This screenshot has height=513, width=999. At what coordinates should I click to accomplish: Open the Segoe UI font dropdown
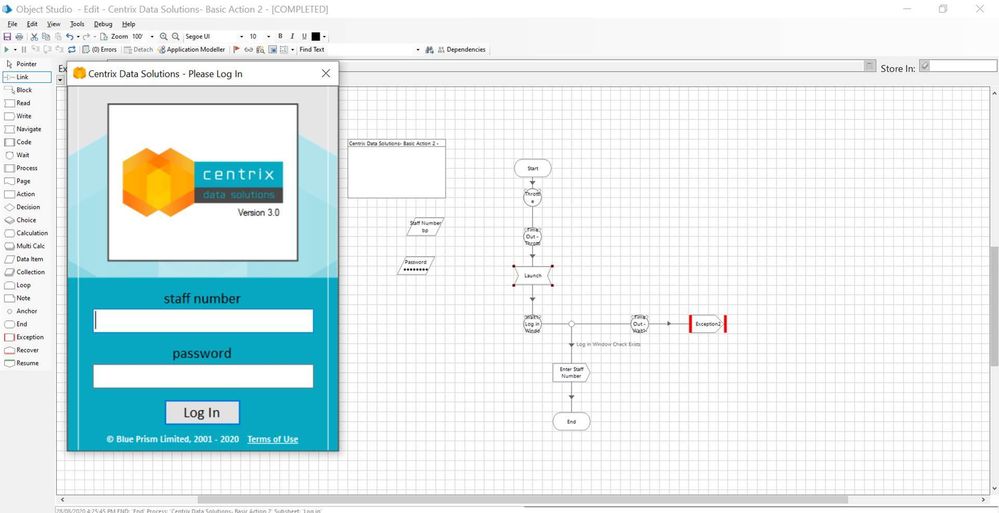(x=239, y=36)
